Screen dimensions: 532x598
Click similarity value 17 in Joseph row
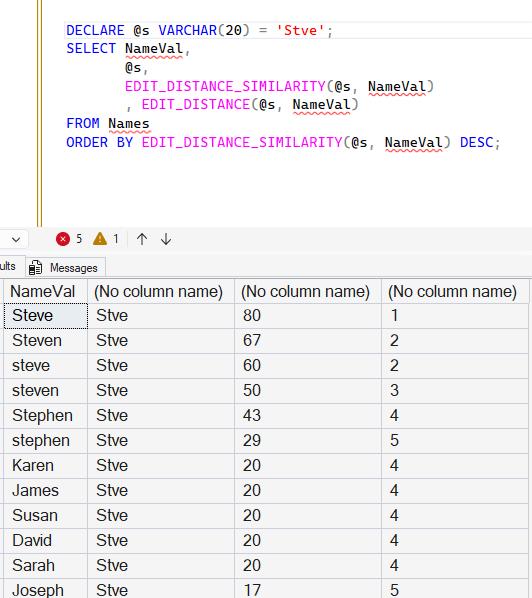click(x=308, y=588)
